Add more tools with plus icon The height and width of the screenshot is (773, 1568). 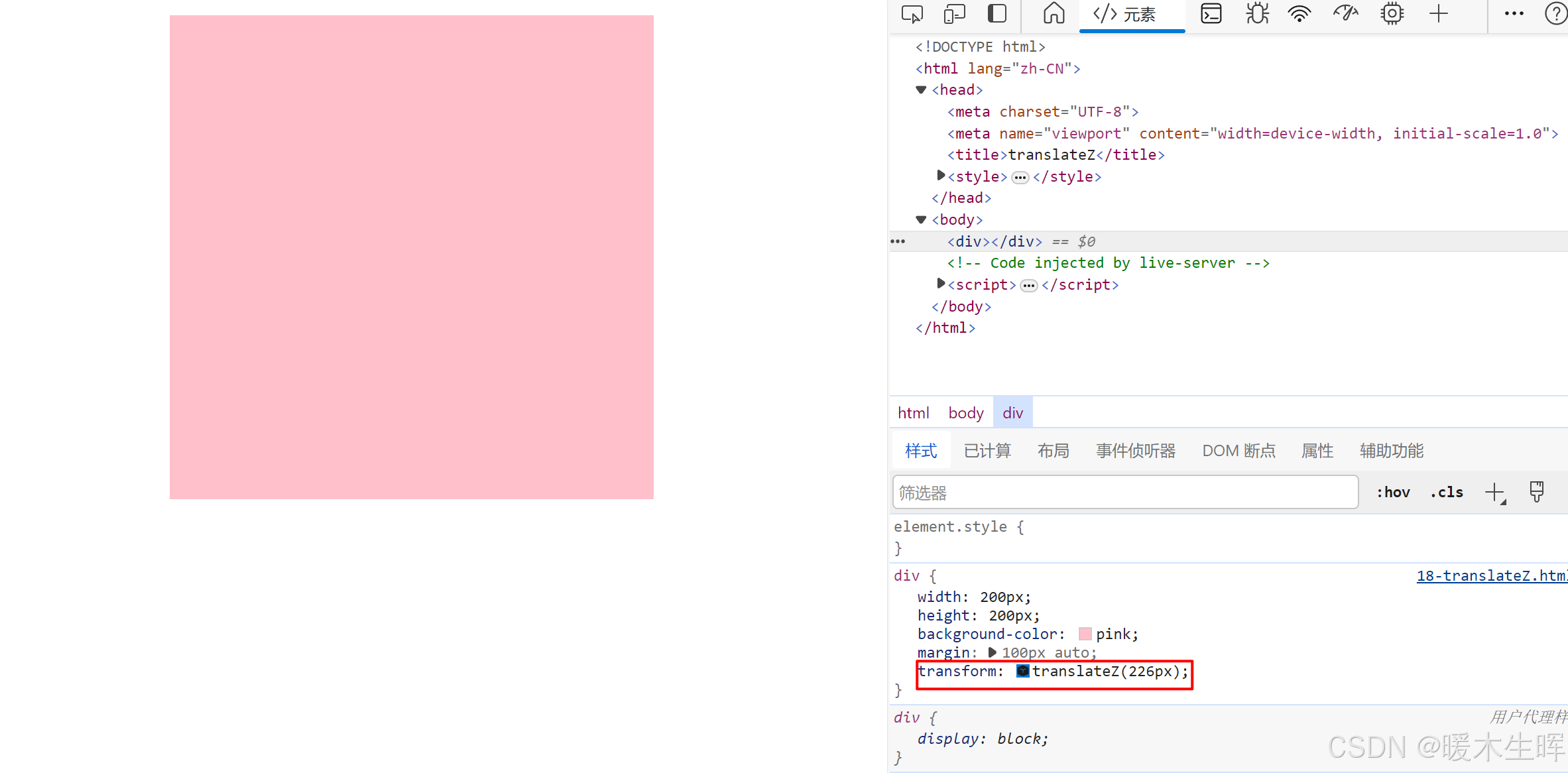pyautogui.click(x=1439, y=14)
